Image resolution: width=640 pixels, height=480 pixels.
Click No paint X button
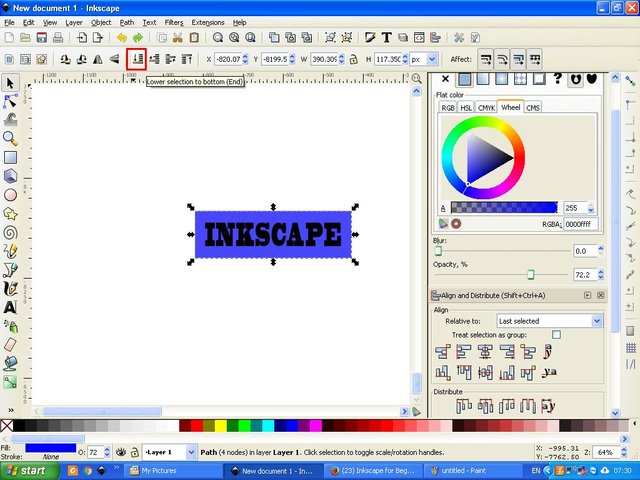pyautogui.click(x=445, y=79)
